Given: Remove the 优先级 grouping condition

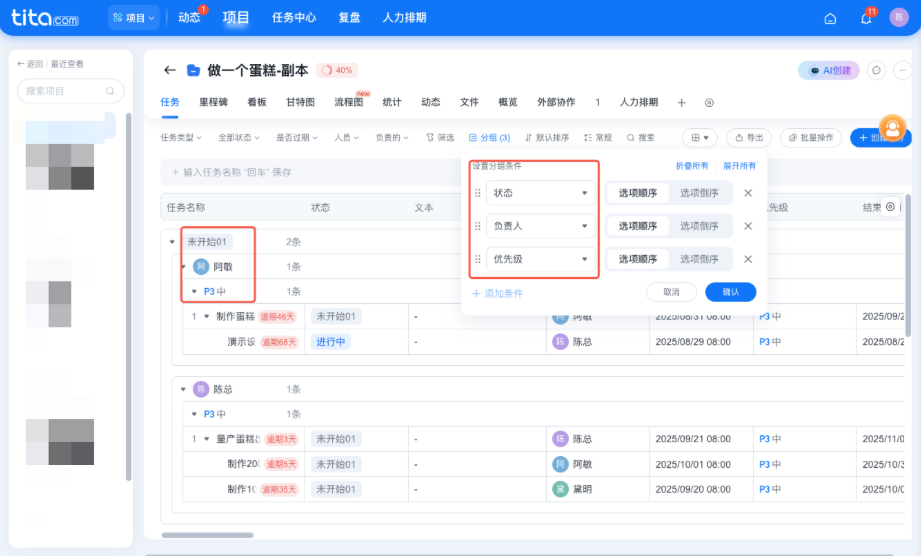Looking at the screenshot, I should (x=748, y=259).
